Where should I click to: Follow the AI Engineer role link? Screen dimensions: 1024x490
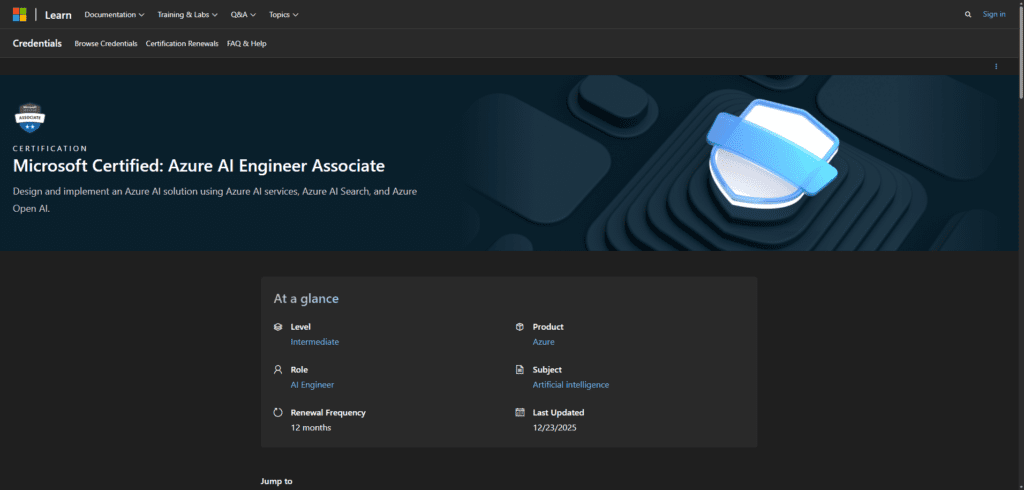pos(312,385)
